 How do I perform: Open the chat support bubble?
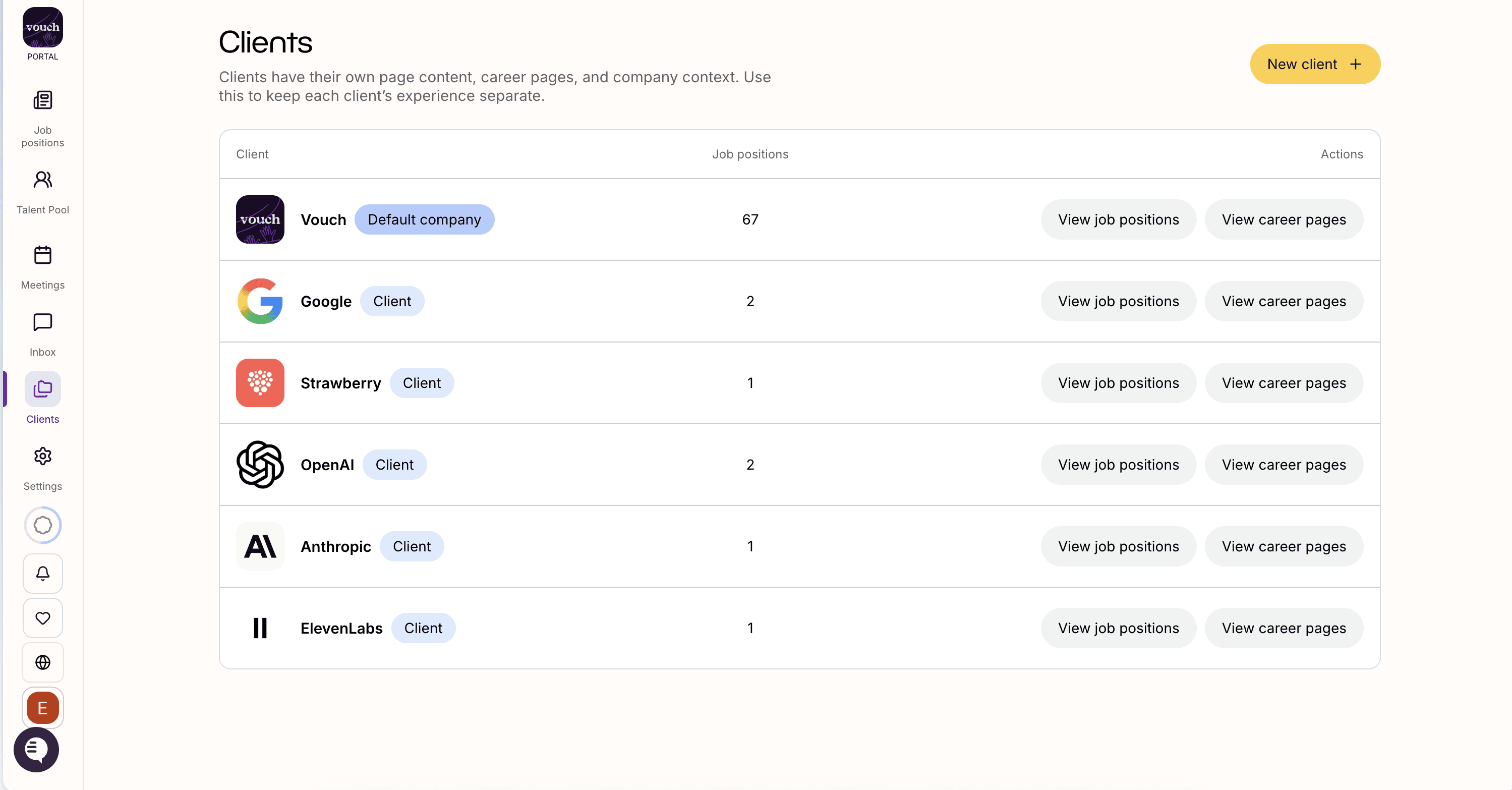click(x=36, y=749)
